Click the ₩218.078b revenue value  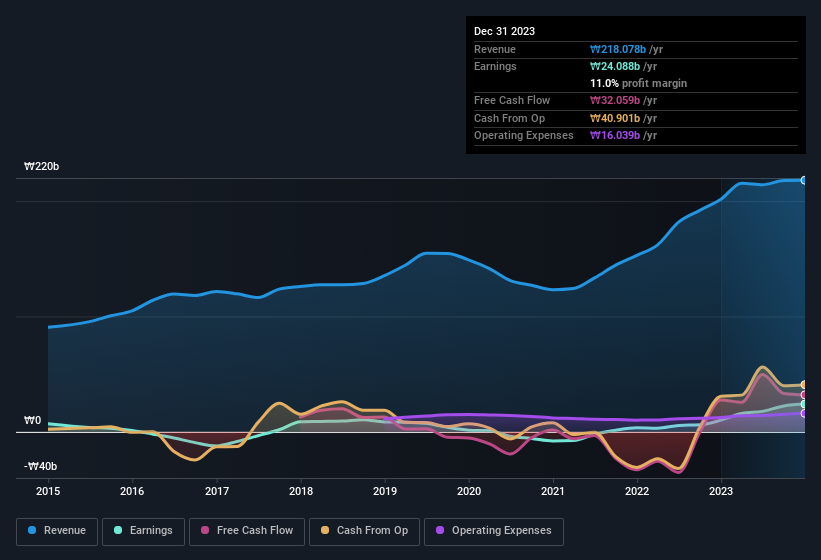pyautogui.click(x=618, y=49)
